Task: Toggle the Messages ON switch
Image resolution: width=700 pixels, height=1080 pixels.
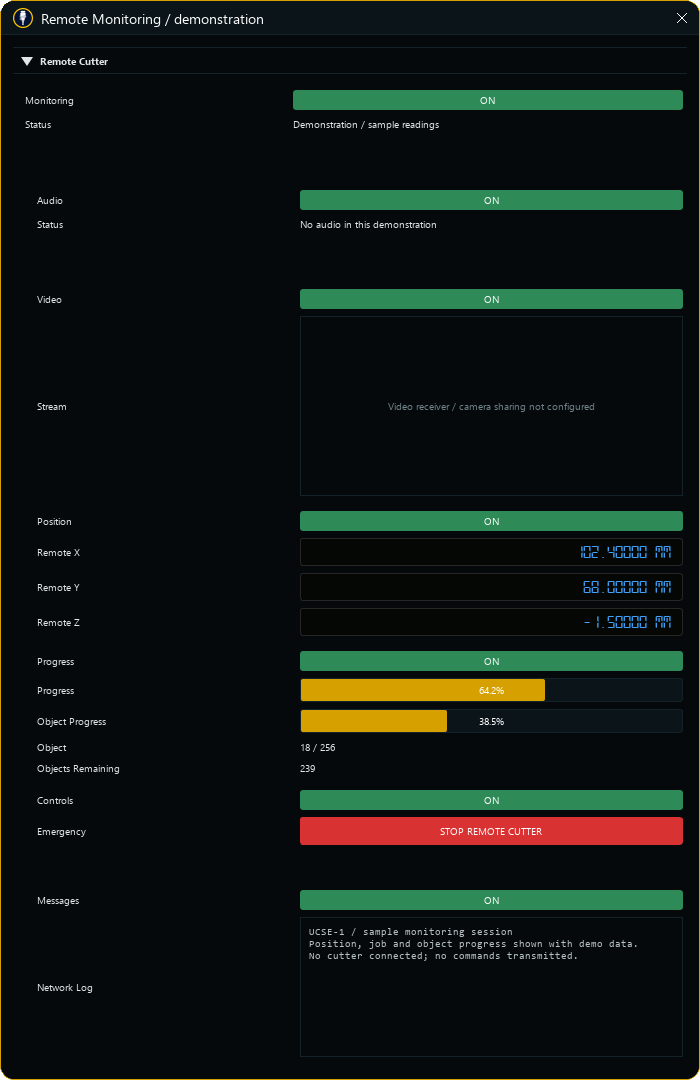Action: (x=491, y=900)
